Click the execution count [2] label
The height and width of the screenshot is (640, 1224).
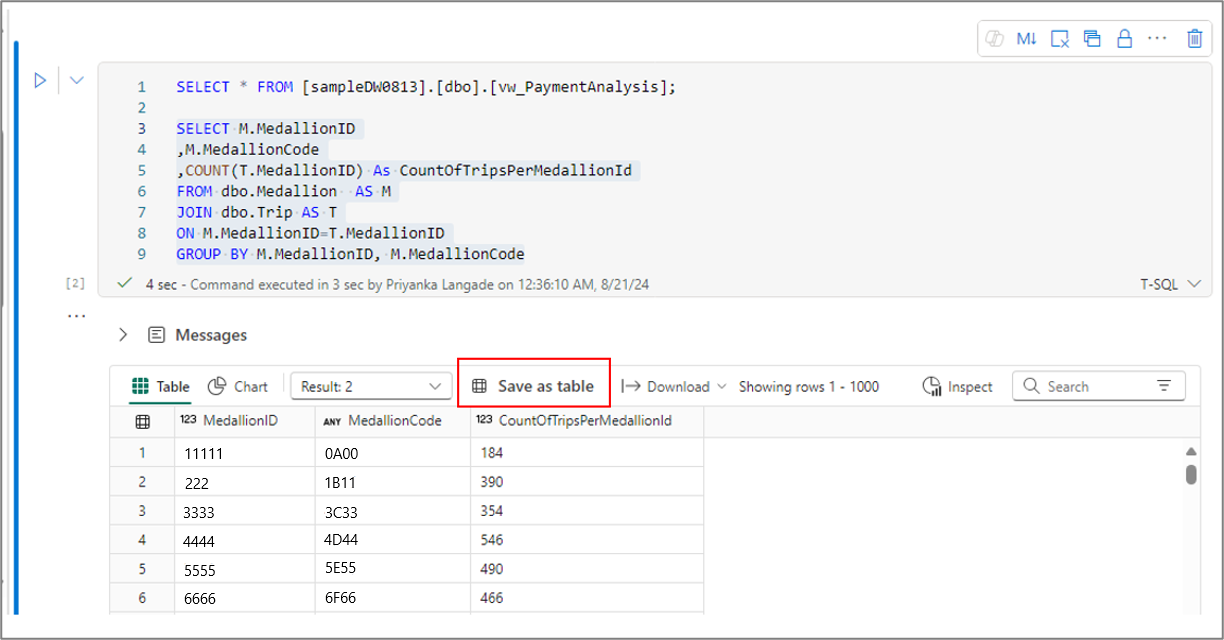(75, 284)
